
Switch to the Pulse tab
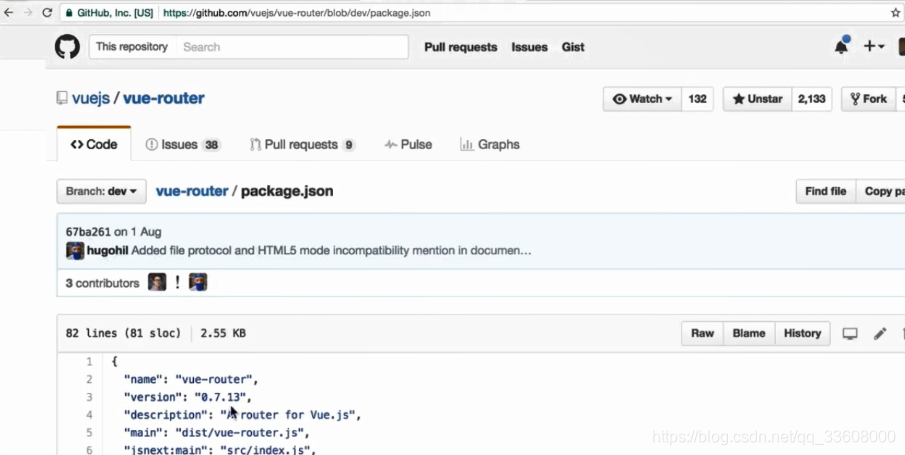pos(408,144)
